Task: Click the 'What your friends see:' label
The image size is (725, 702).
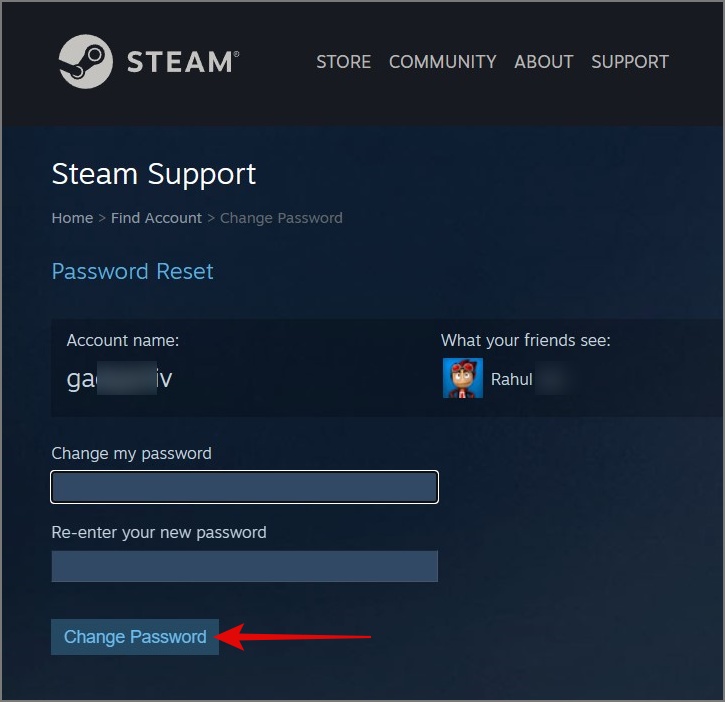Action: coord(526,340)
